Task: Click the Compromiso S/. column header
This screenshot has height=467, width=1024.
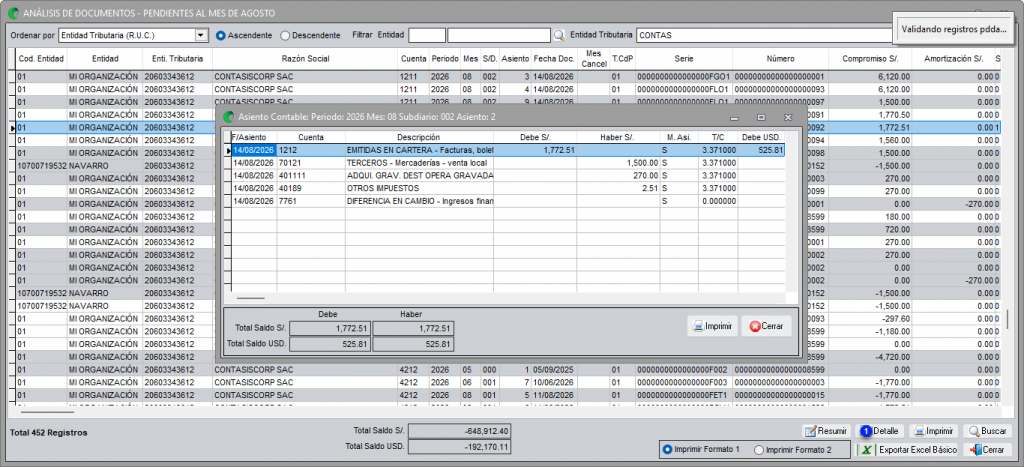Action: click(871, 59)
